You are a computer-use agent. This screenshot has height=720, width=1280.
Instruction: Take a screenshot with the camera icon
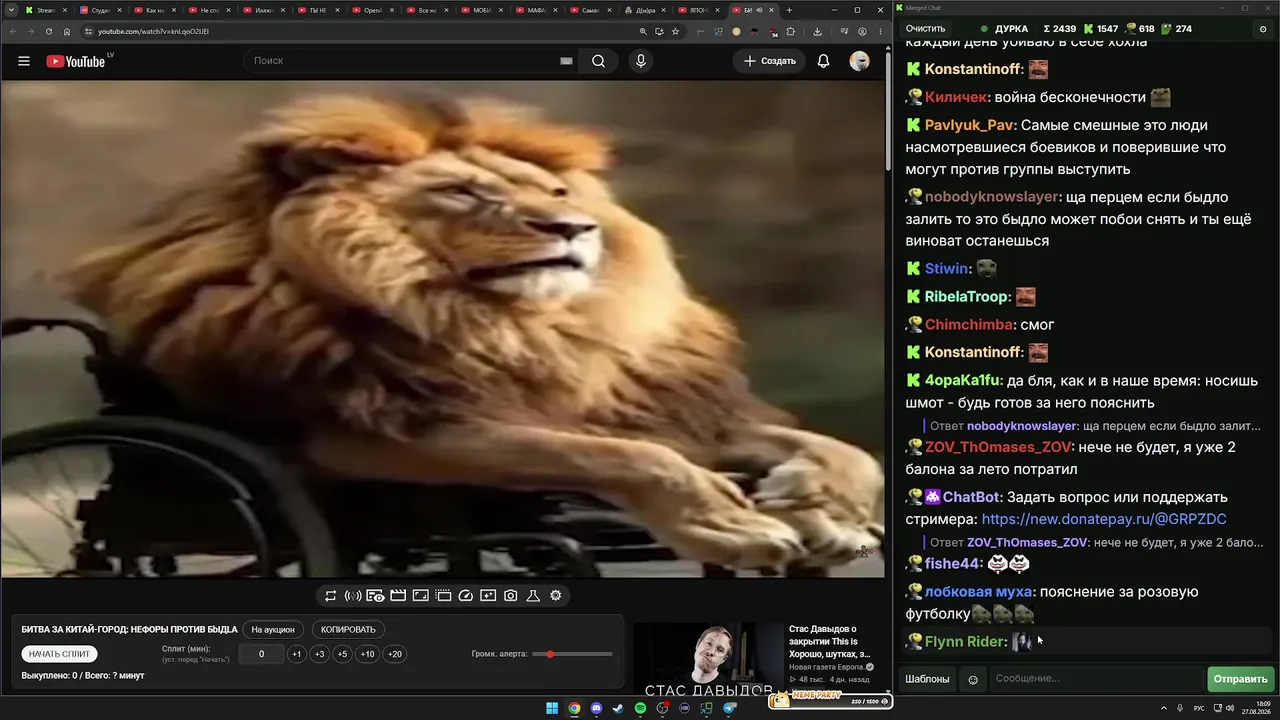click(x=511, y=596)
